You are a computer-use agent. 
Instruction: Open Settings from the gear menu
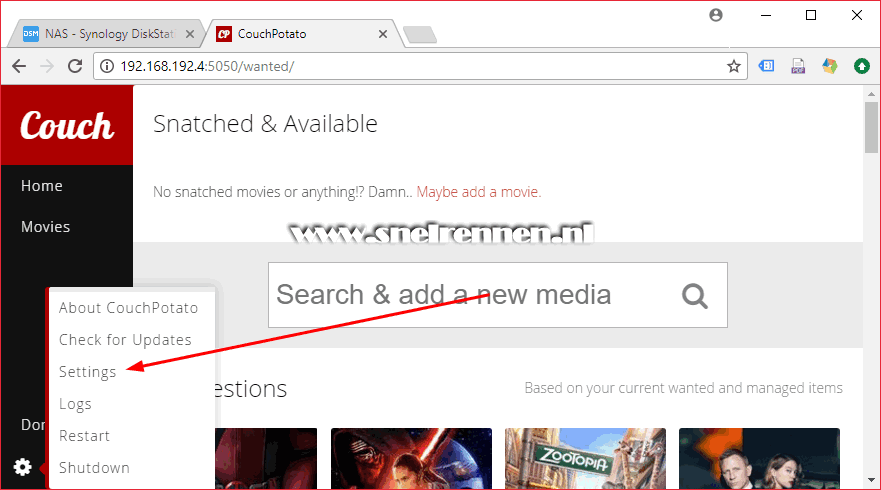pyautogui.click(x=88, y=372)
